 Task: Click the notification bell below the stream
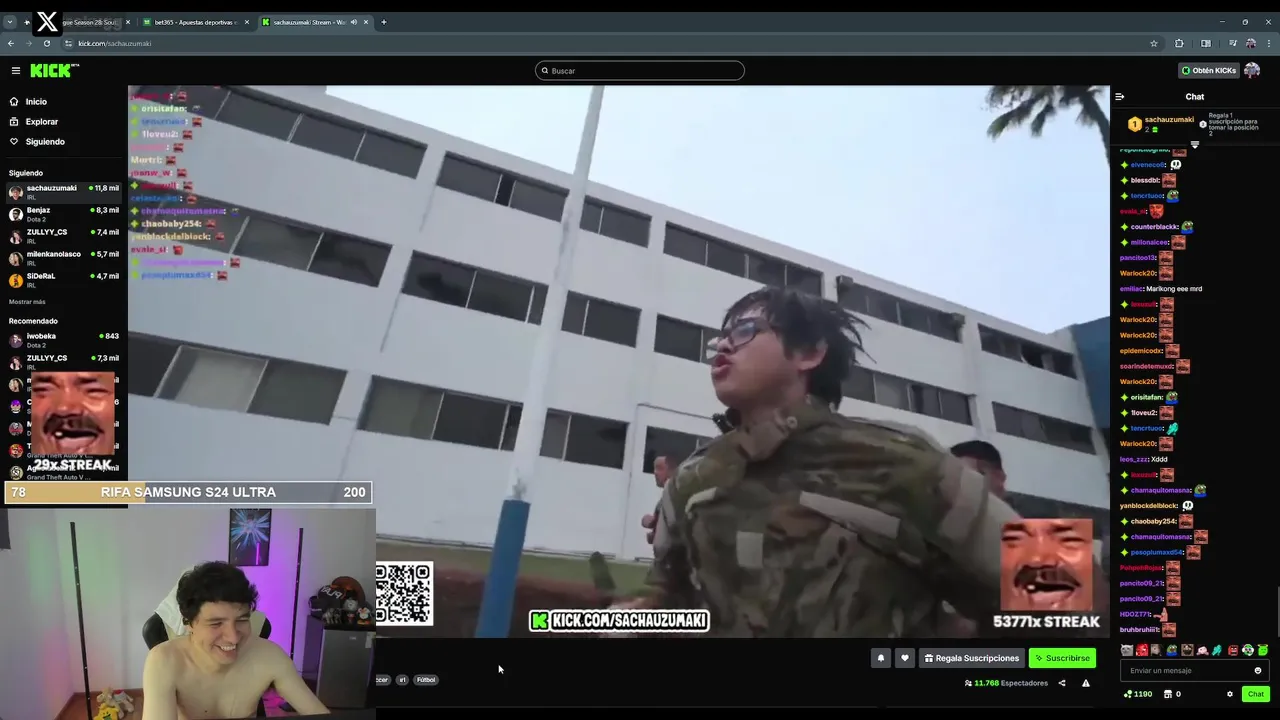(881, 658)
